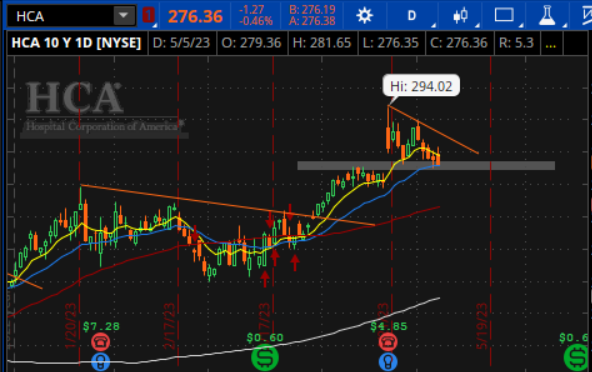The image size is (592, 372).
Task: Click the red phone icon under $4.85
Action: [388, 342]
